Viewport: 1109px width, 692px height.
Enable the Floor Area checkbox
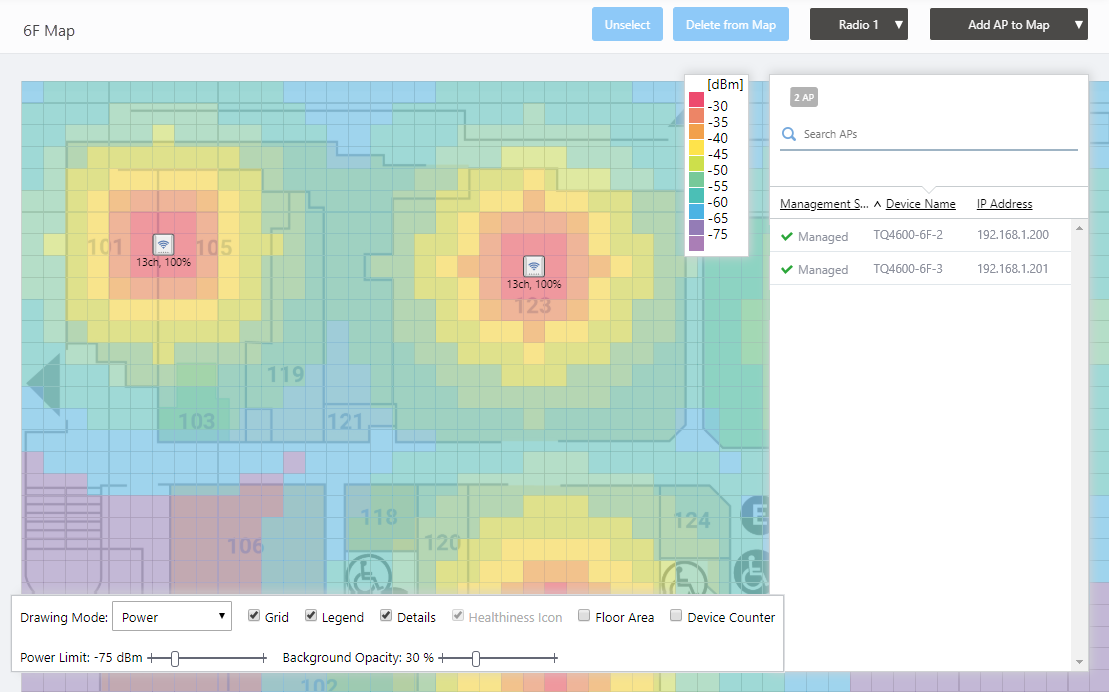tap(584, 617)
